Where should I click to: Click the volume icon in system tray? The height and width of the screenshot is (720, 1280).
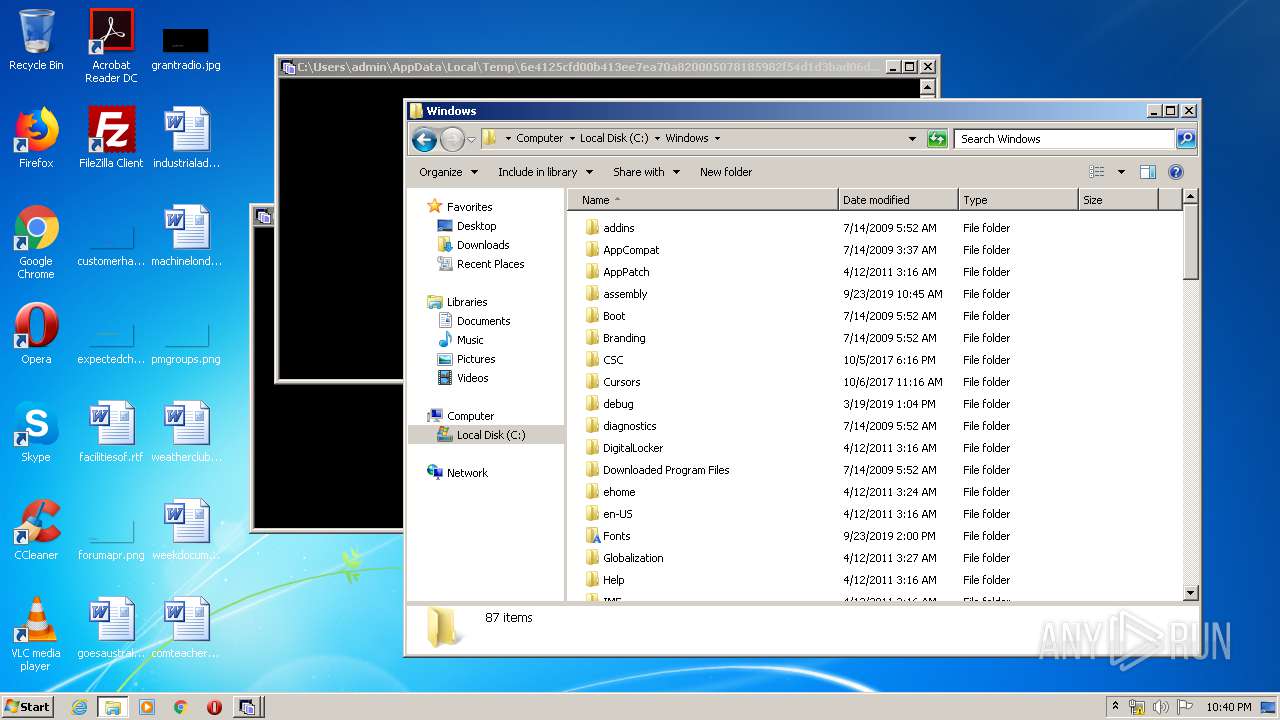pyautogui.click(x=1160, y=707)
